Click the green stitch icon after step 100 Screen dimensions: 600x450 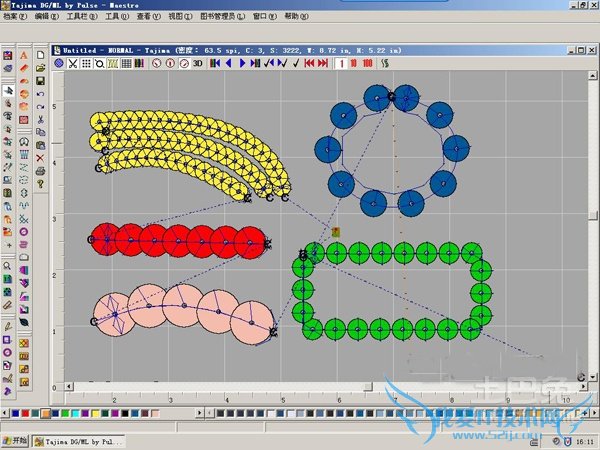point(385,63)
